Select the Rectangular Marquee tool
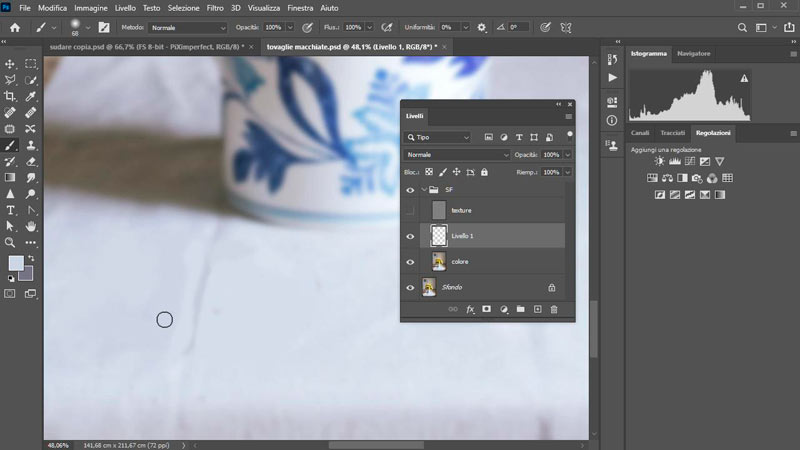The image size is (800, 450). [31, 64]
